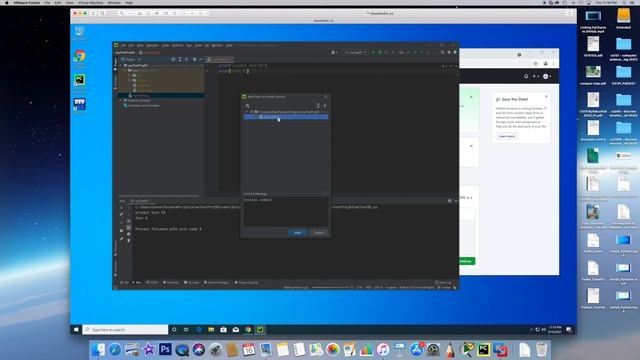Open PyCharm Window menu
This screenshot has height=360, width=640.
coord(218,45)
